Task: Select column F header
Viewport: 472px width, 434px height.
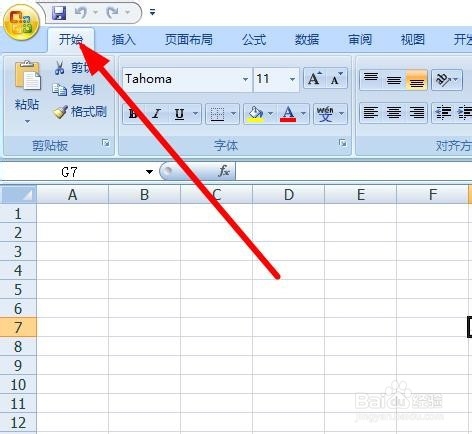Action: [433, 195]
